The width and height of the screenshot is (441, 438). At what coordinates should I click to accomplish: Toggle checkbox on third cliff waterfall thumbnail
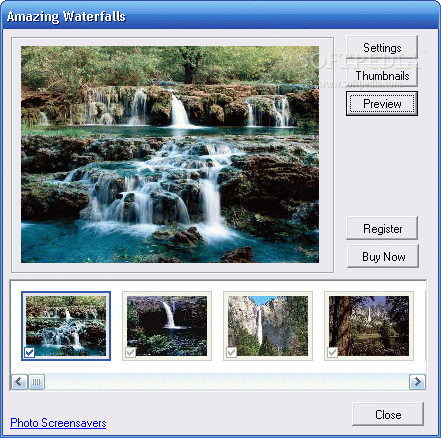pos(231,352)
